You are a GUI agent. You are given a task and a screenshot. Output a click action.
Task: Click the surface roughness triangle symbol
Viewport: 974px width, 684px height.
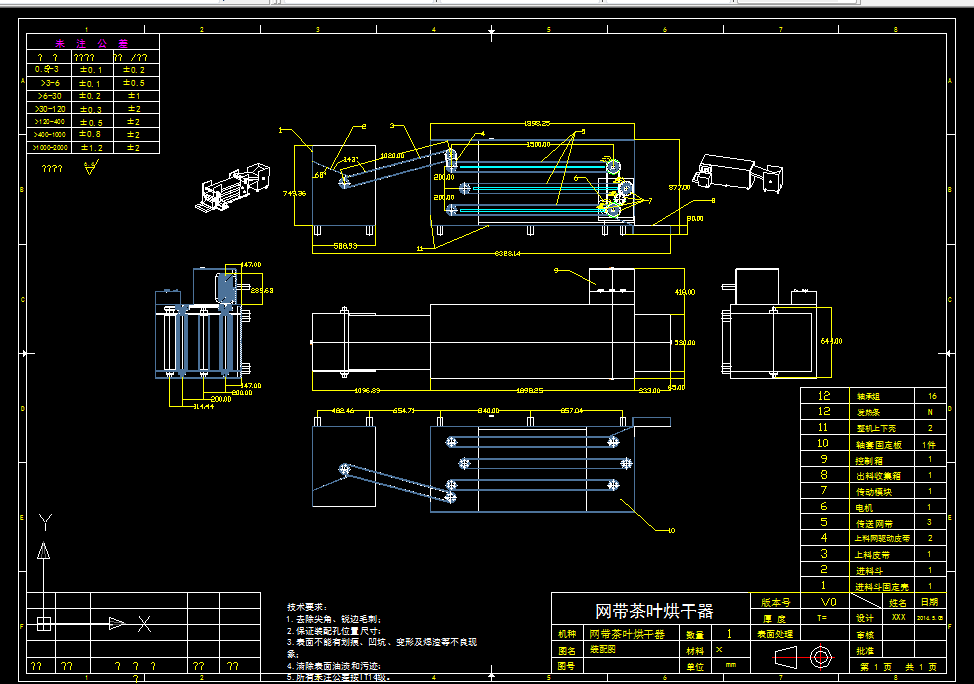[91, 168]
